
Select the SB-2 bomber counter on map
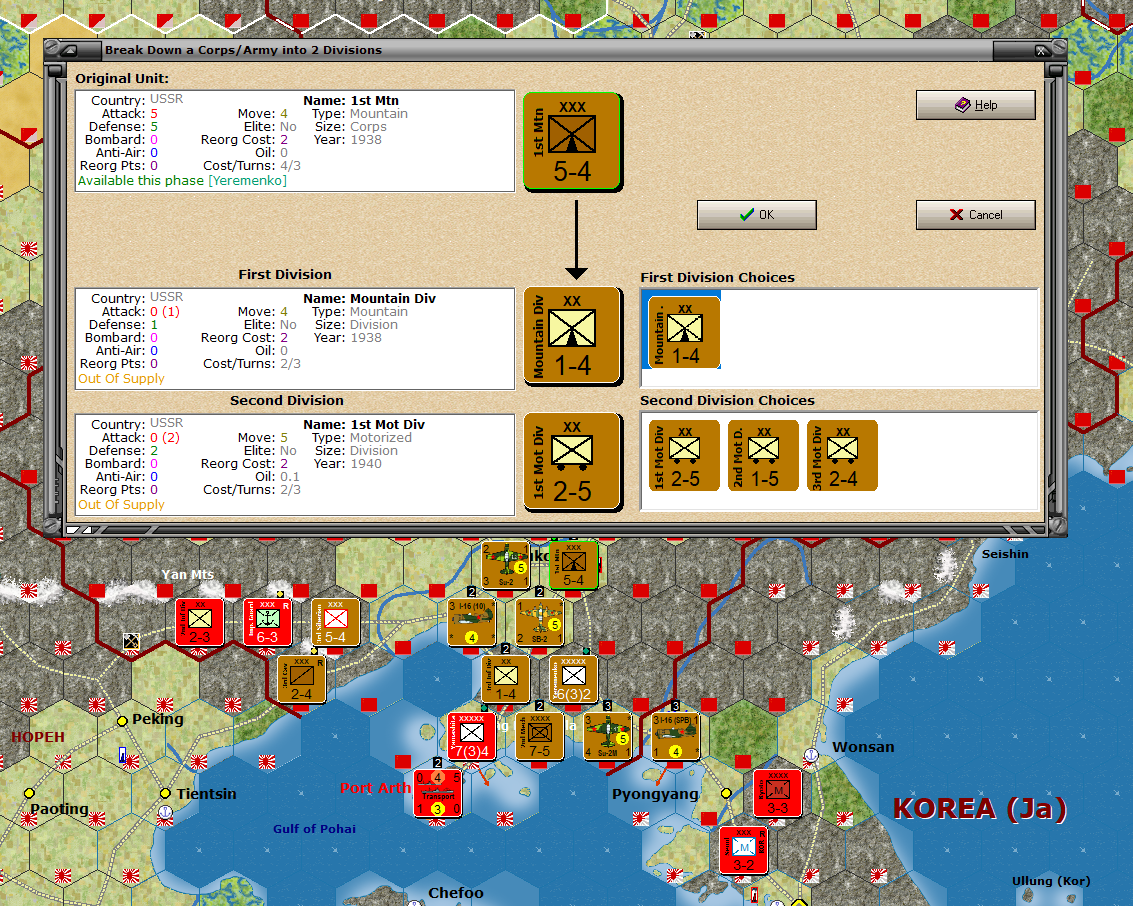pos(540,622)
